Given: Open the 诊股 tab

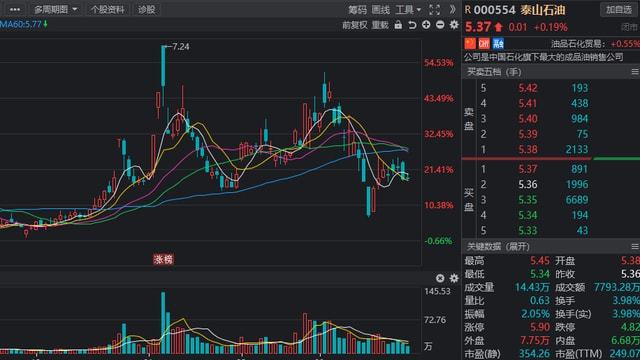Looking at the screenshot, I should [147, 9].
